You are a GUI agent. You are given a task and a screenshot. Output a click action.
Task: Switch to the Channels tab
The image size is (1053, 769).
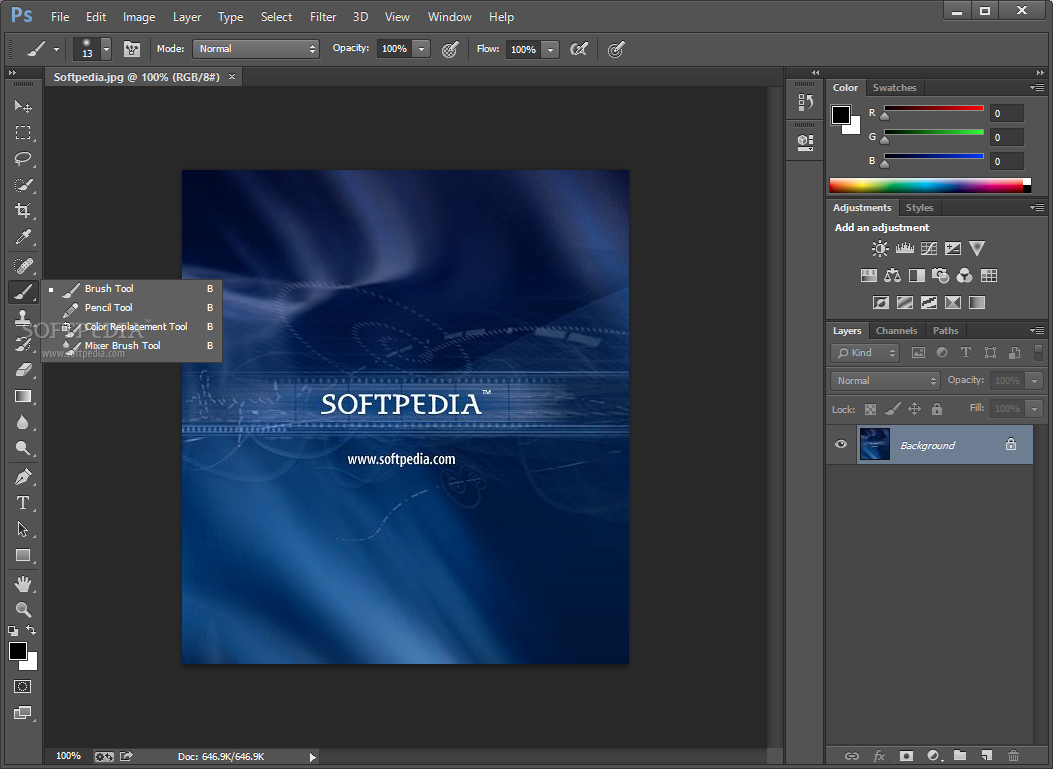pos(896,330)
